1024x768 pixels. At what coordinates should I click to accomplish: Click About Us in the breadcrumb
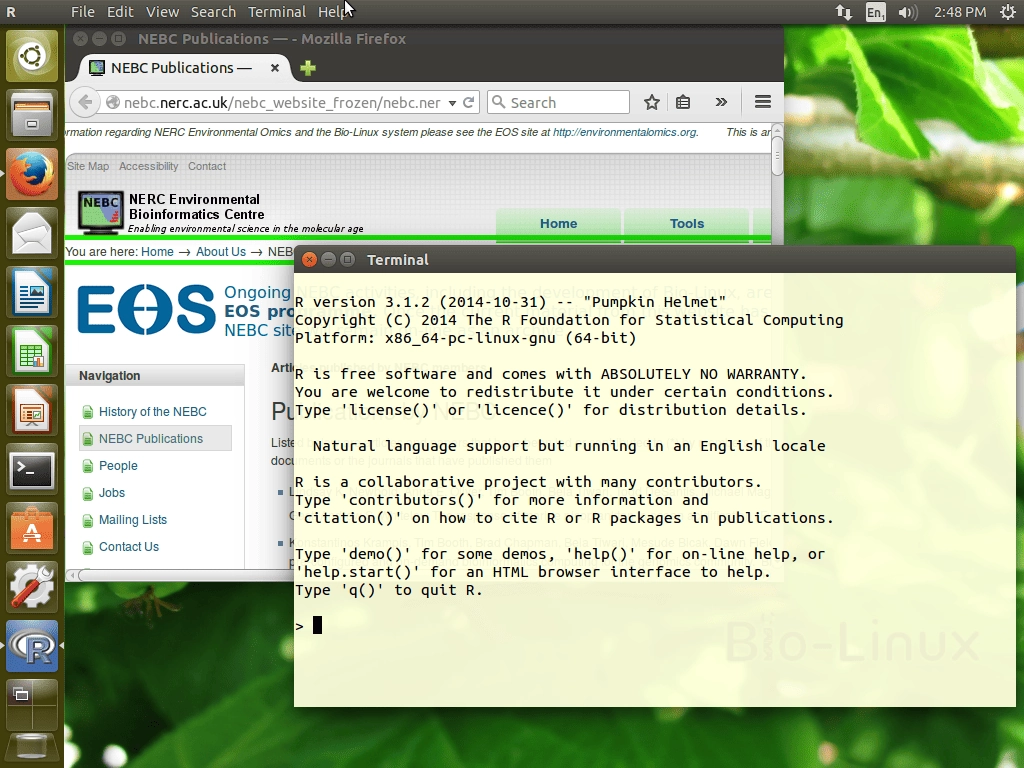pyautogui.click(x=221, y=251)
